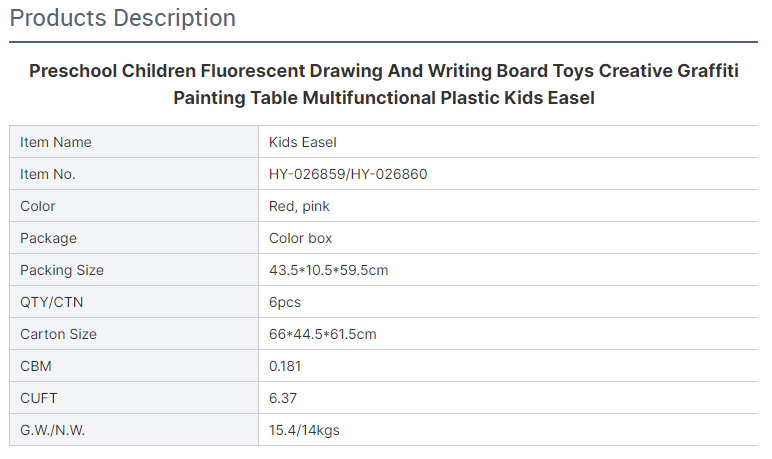This screenshot has width=772, height=459.
Task: Click the CUFT value 6.37
Action: 283,398
